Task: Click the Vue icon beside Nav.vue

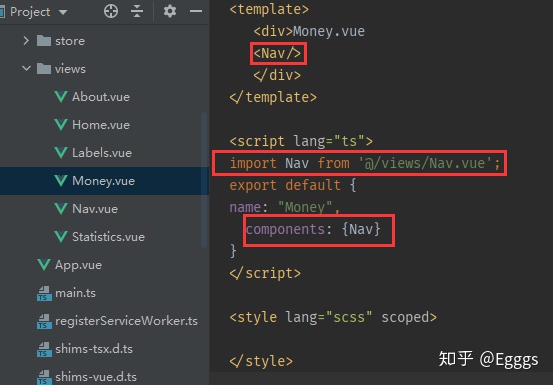Action: [x=61, y=208]
